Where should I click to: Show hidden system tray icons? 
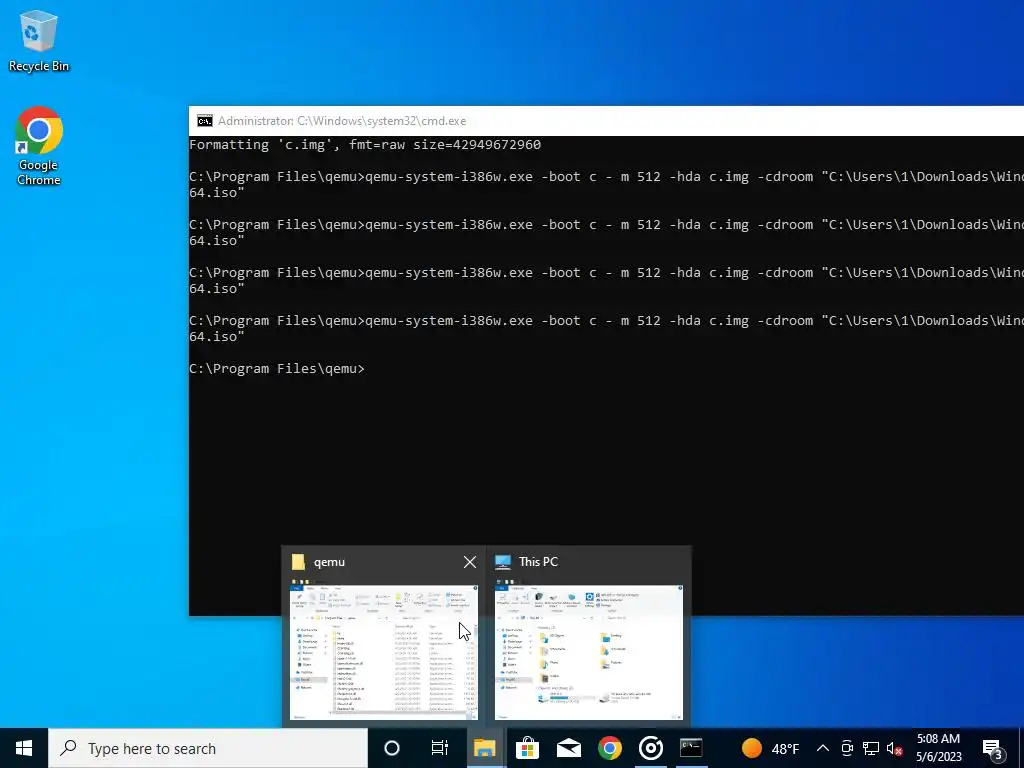pos(823,748)
